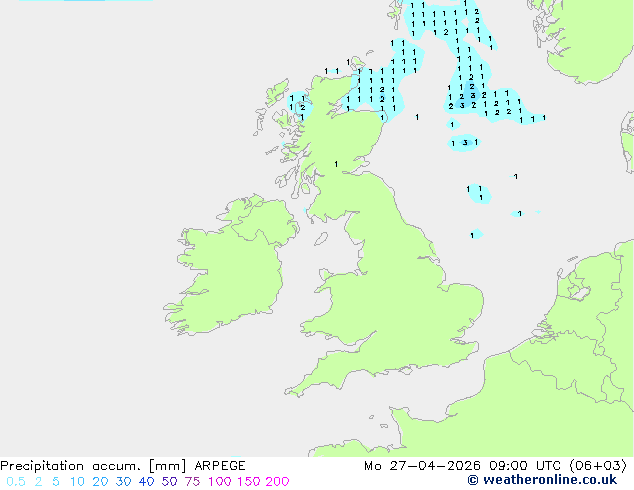Click the 'Precipitation accum.' title text
The height and width of the screenshot is (490, 634).
(71, 466)
